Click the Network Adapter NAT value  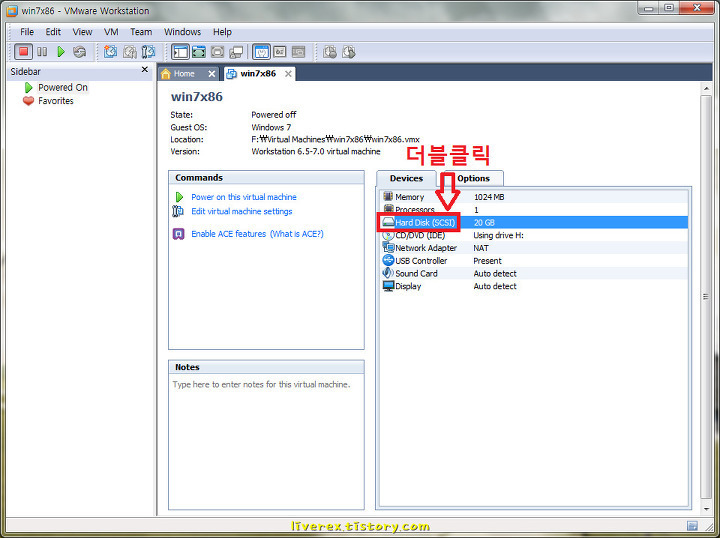coord(481,248)
